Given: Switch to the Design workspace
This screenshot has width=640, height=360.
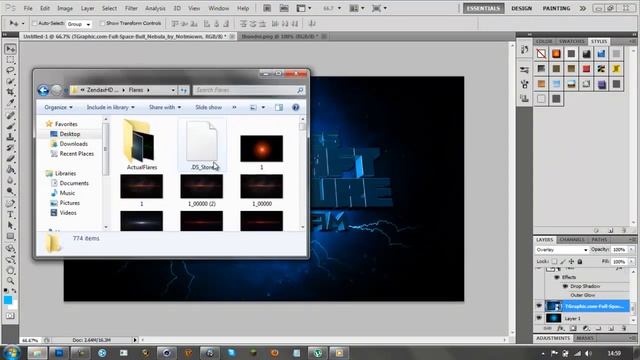Looking at the screenshot, I should [521, 8].
